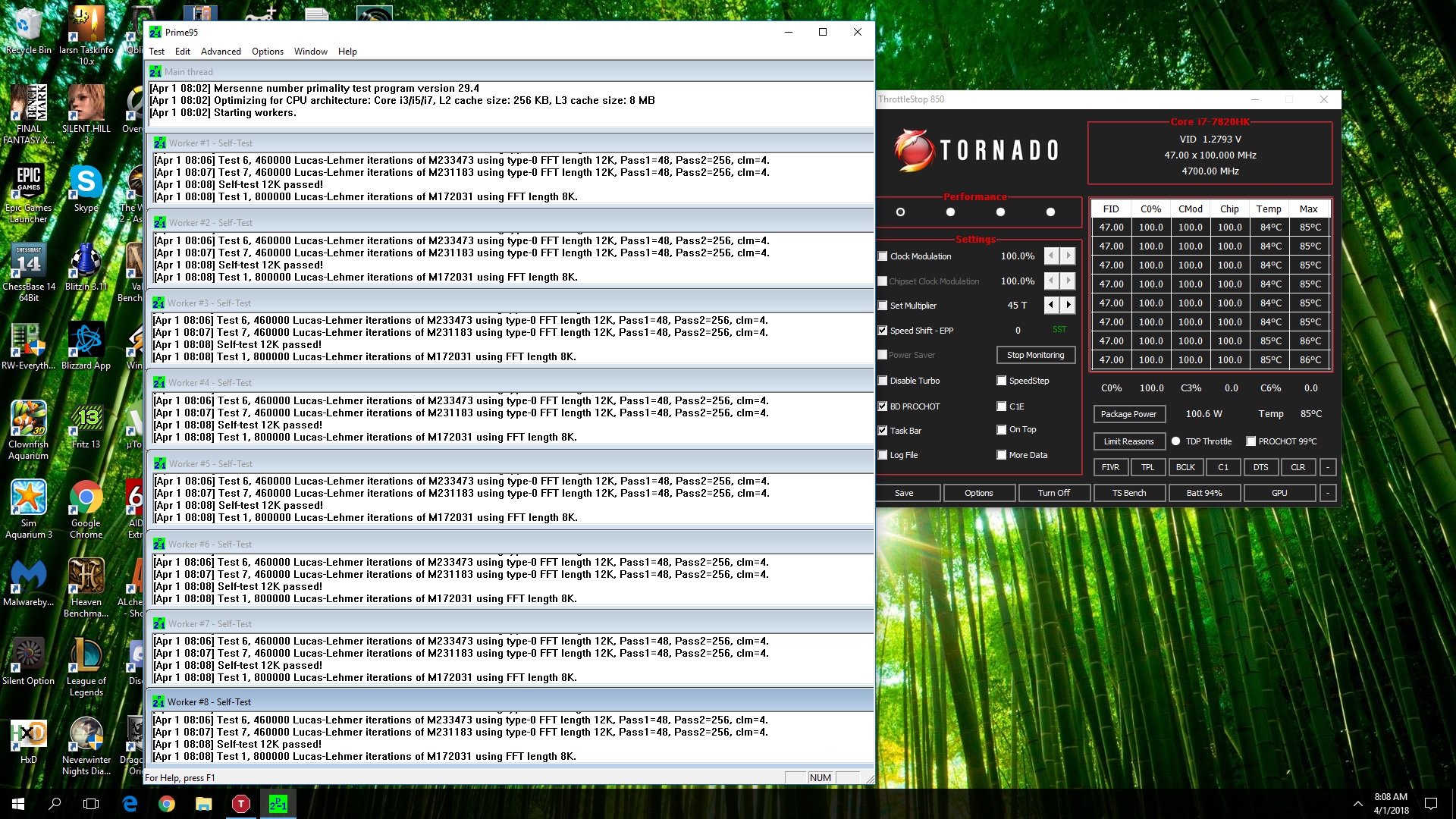Click the Package Power label in ThrottleStop
The width and height of the screenshot is (1456, 819).
(x=1128, y=413)
